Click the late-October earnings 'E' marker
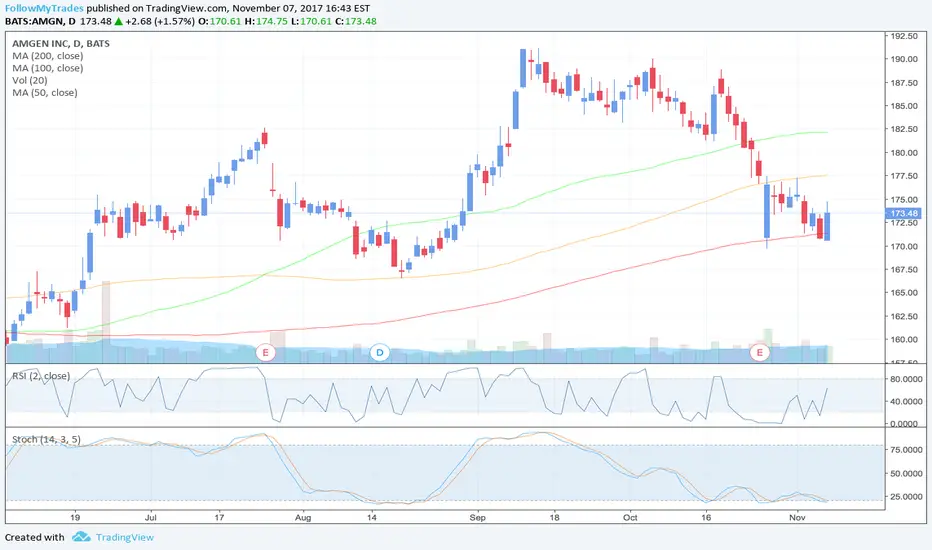932x550 pixels. click(x=759, y=353)
